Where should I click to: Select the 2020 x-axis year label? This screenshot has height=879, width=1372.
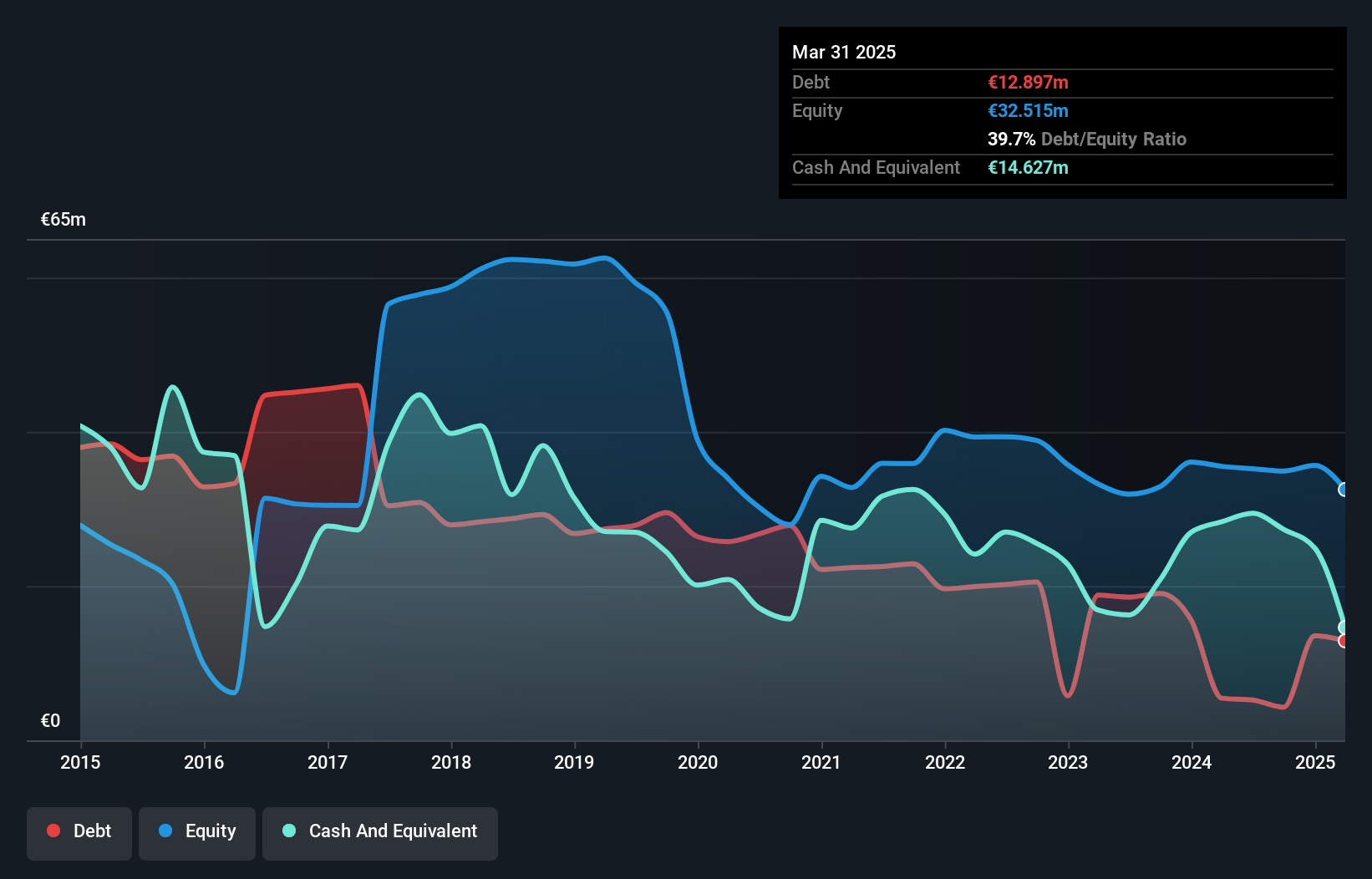point(698,762)
